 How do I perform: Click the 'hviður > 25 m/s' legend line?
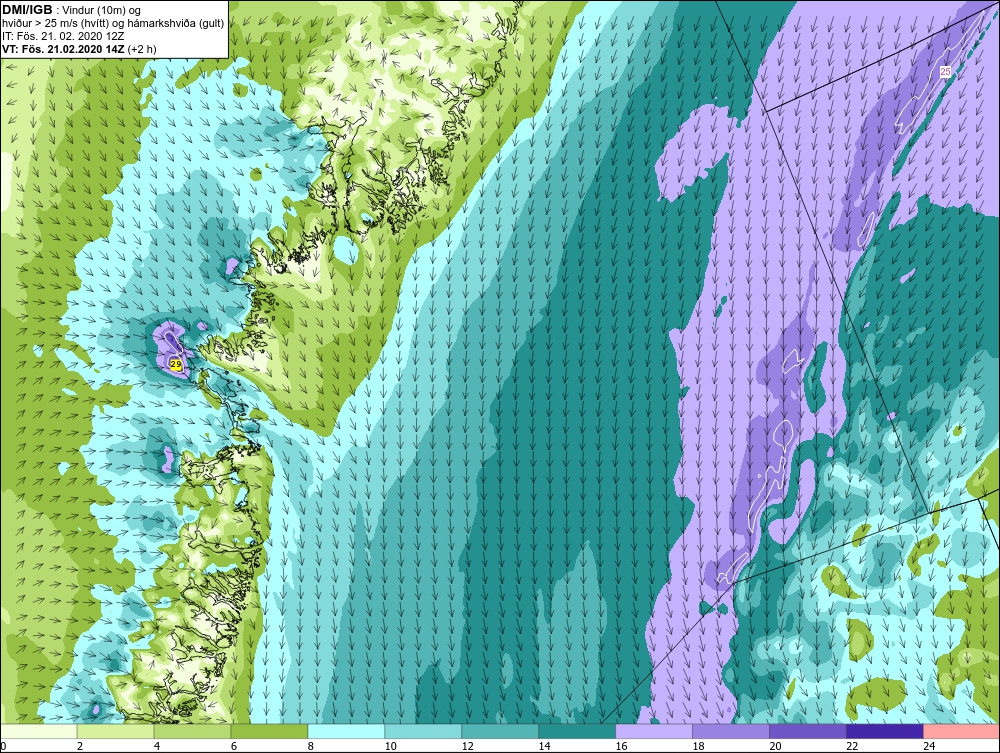(113, 24)
